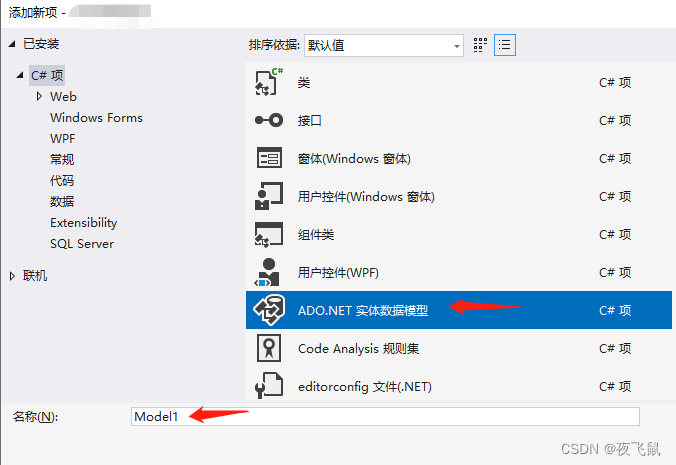Select the Extensibility category
Screen dimensions: 676x465
tap(83, 223)
